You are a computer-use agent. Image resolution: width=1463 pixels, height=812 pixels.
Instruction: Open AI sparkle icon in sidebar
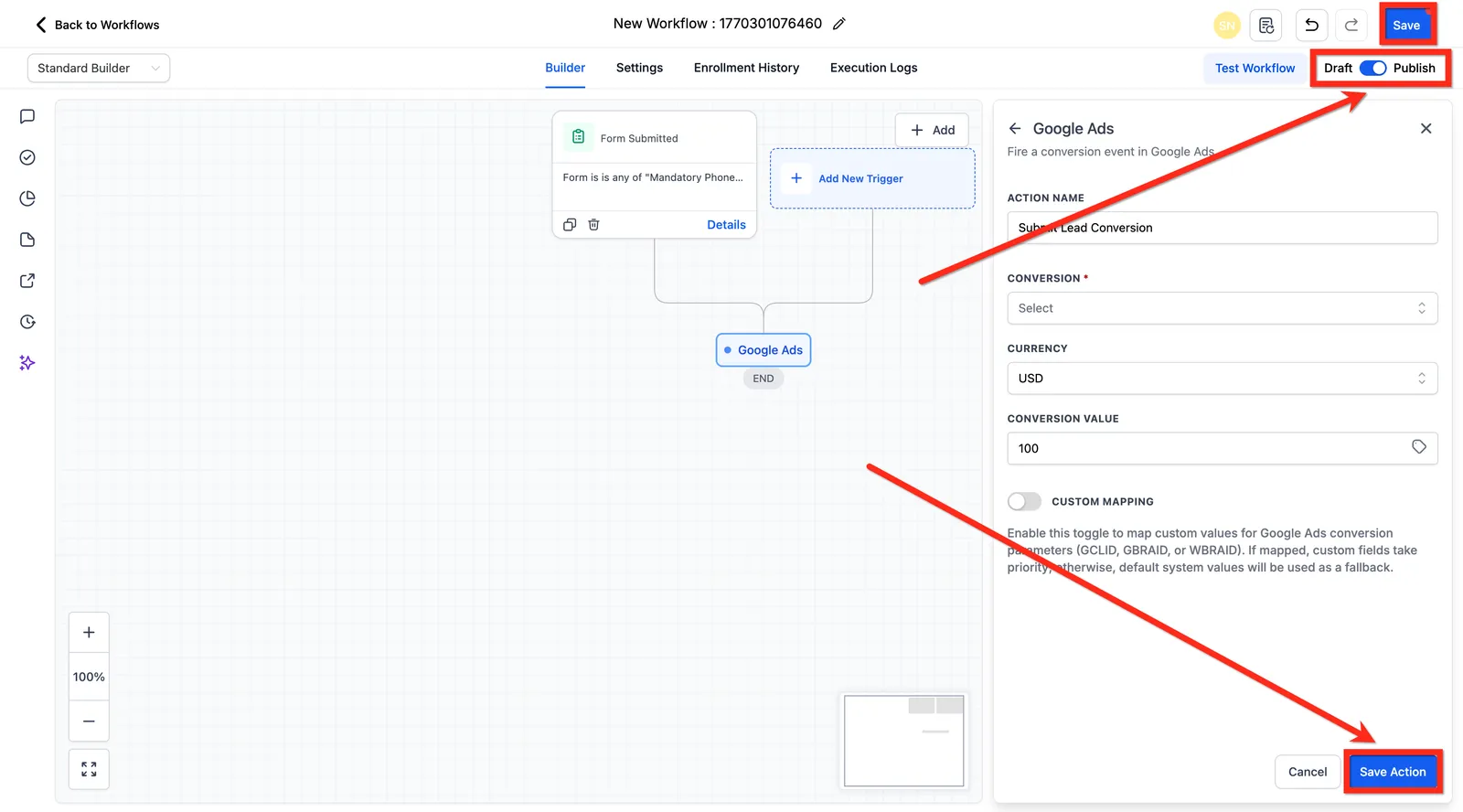click(x=27, y=363)
